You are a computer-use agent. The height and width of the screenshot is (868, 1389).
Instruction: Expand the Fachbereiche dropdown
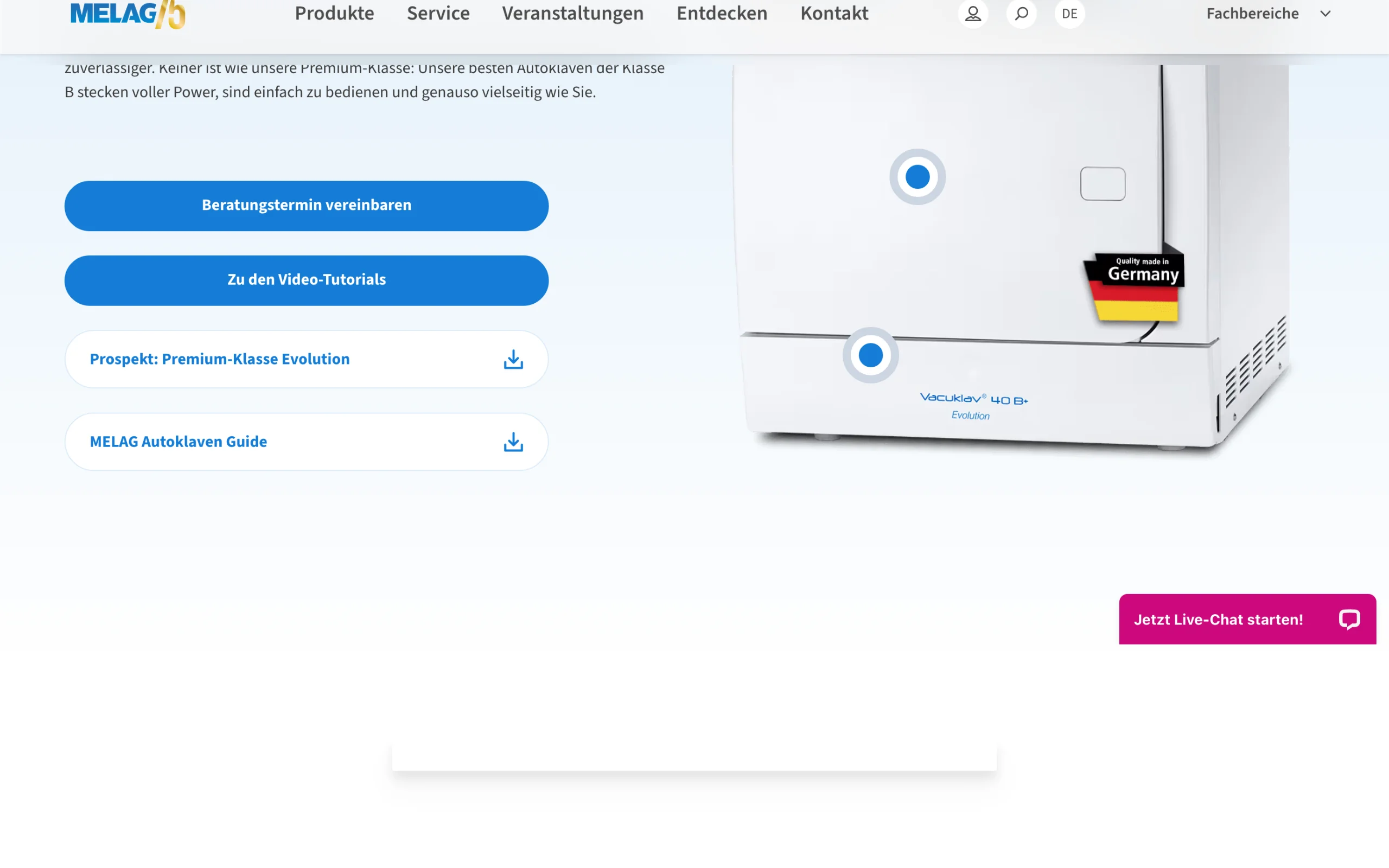[x=1269, y=13]
